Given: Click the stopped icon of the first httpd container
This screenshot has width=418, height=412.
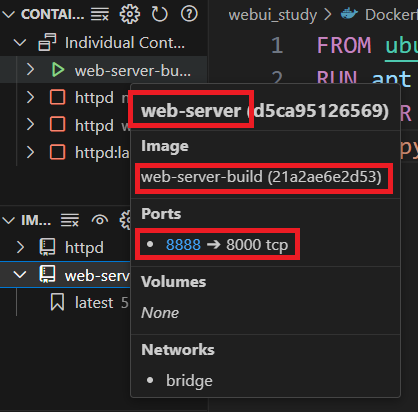Looking at the screenshot, I should click(x=57, y=97).
